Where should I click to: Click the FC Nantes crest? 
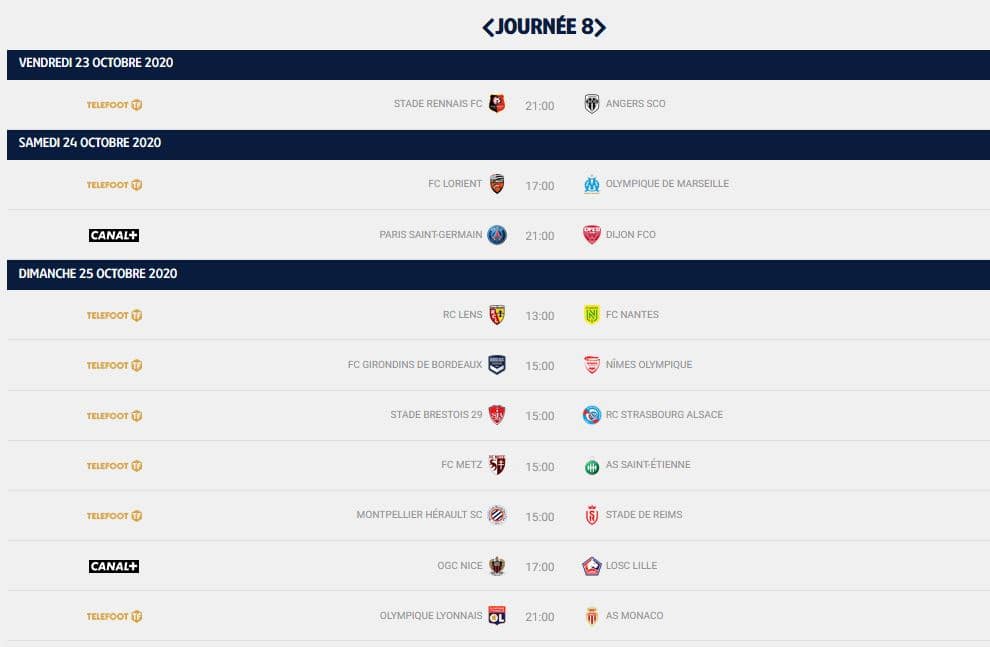[592, 314]
